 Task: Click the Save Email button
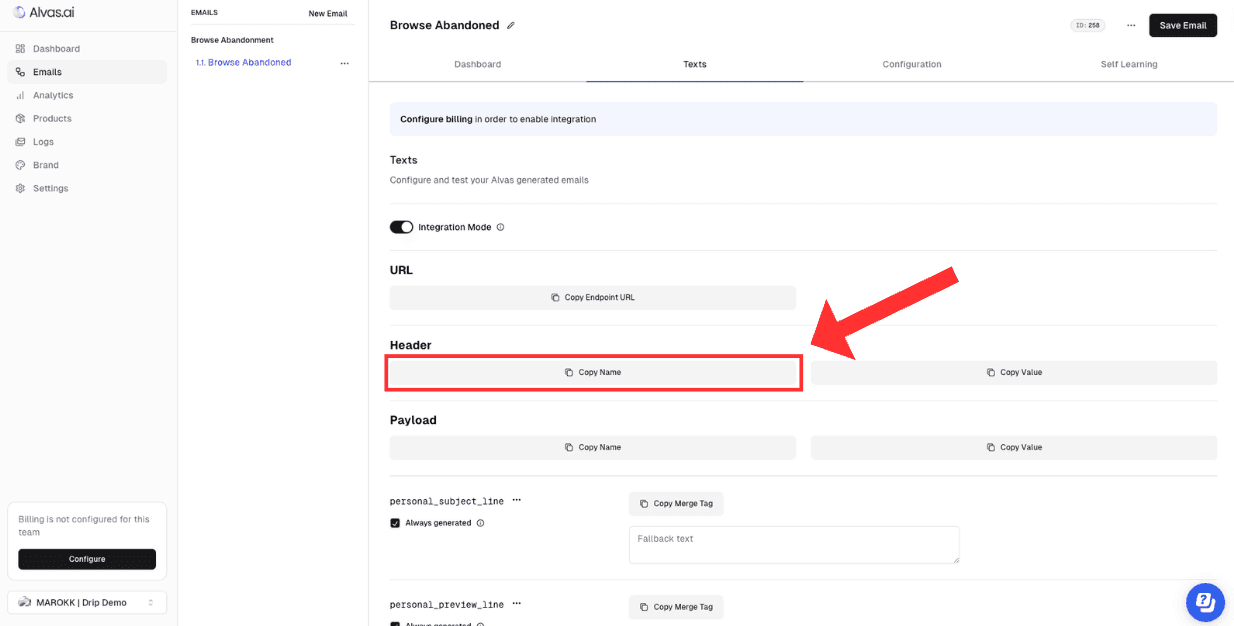coord(1183,25)
